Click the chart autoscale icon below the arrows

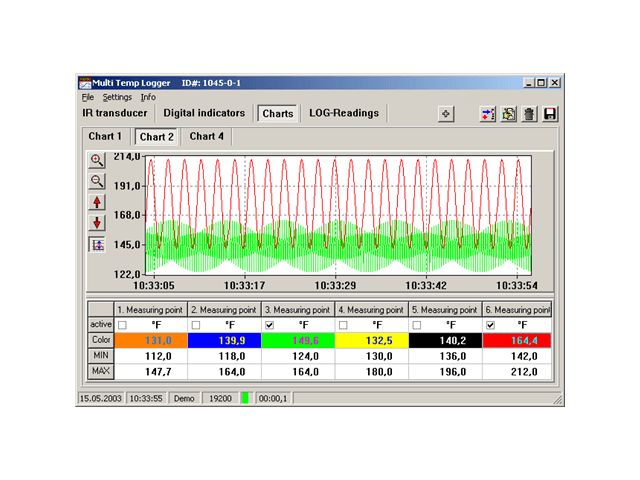click(97, 245)
